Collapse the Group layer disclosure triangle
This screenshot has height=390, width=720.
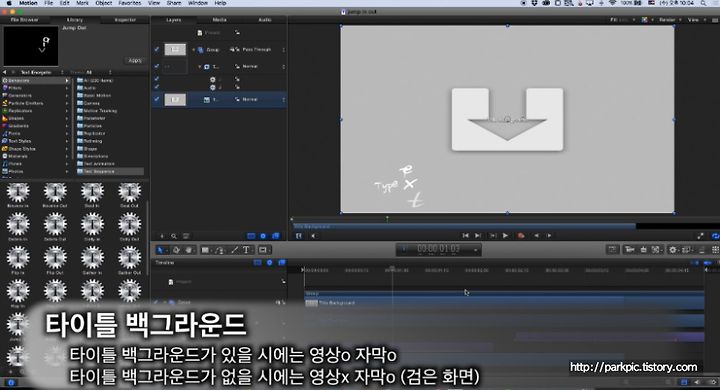click(193, 50)
